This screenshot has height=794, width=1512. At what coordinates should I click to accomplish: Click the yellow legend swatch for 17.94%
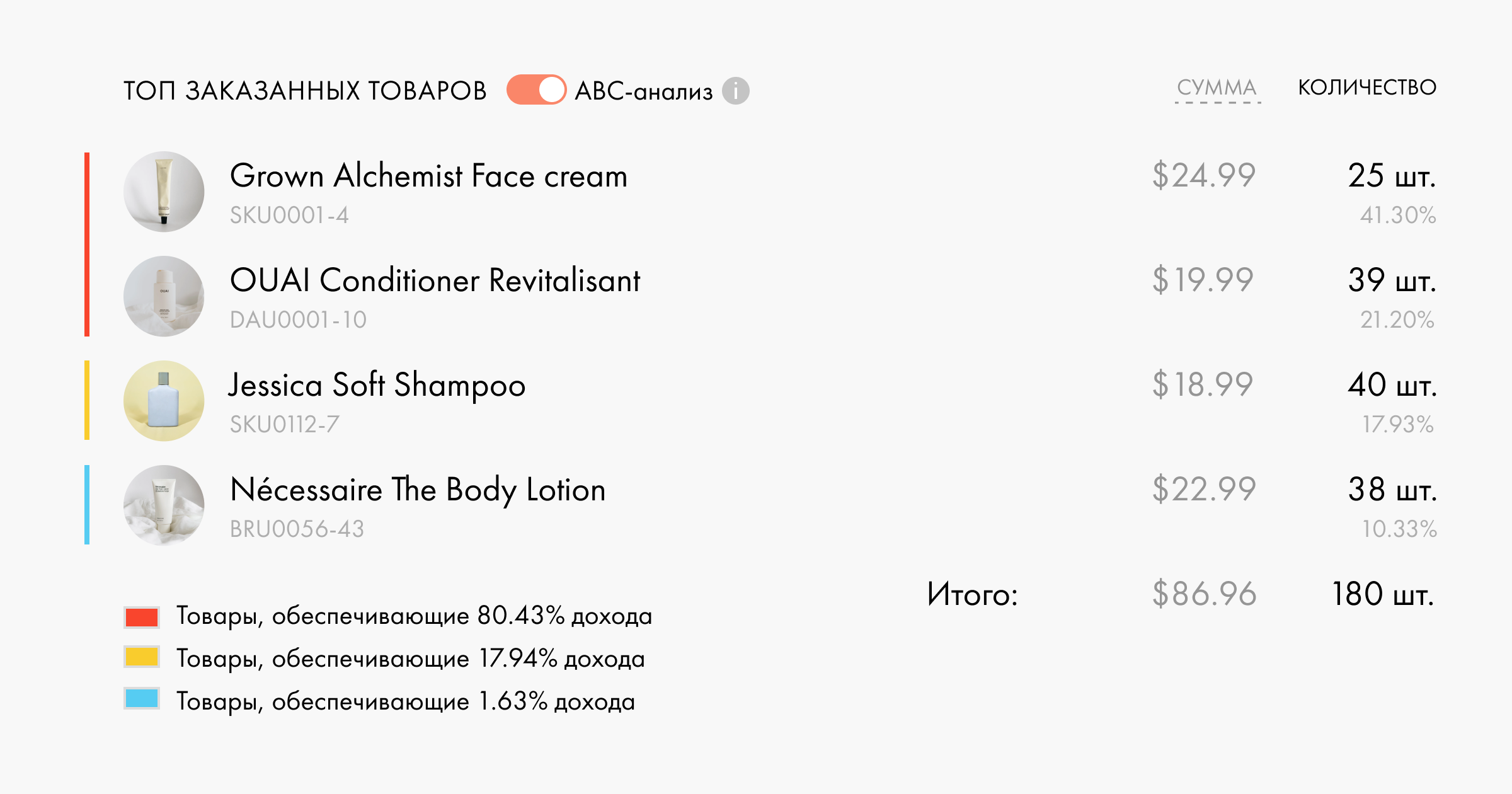point(142,657)
